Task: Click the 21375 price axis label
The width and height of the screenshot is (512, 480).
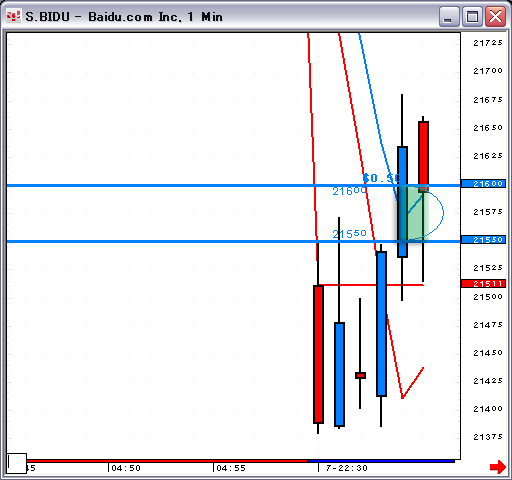Action: point(488,437)
